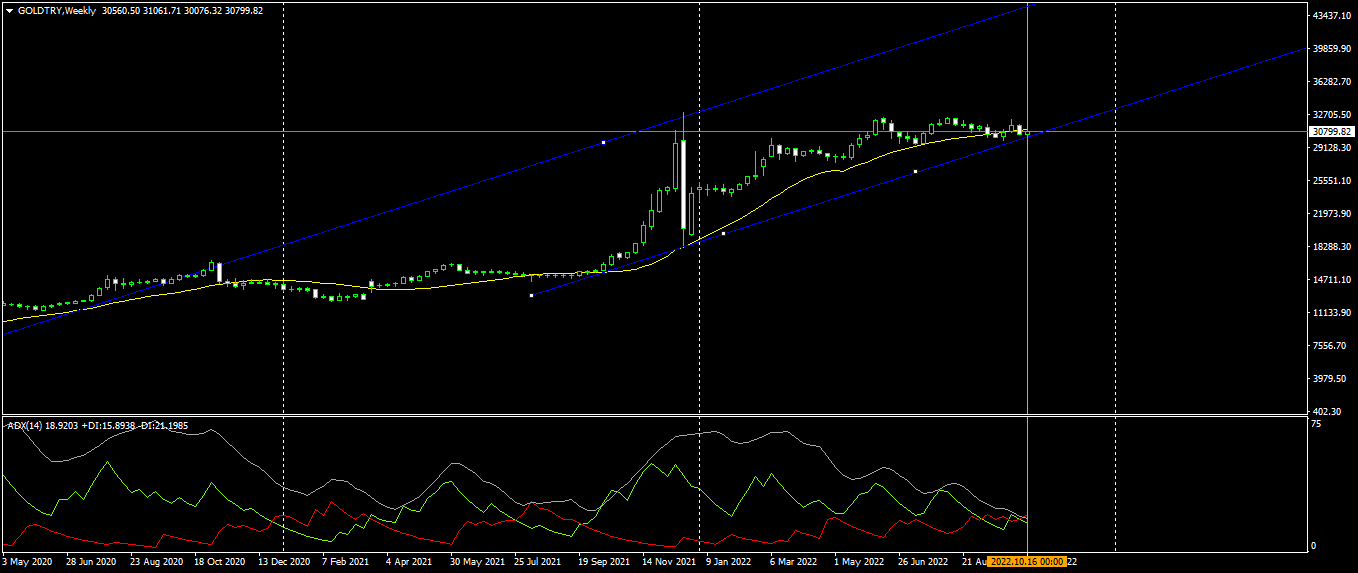Screen dimensions: 1358x573
Task: Click the open value 30560.50 in header
Action: click(123, 11)
